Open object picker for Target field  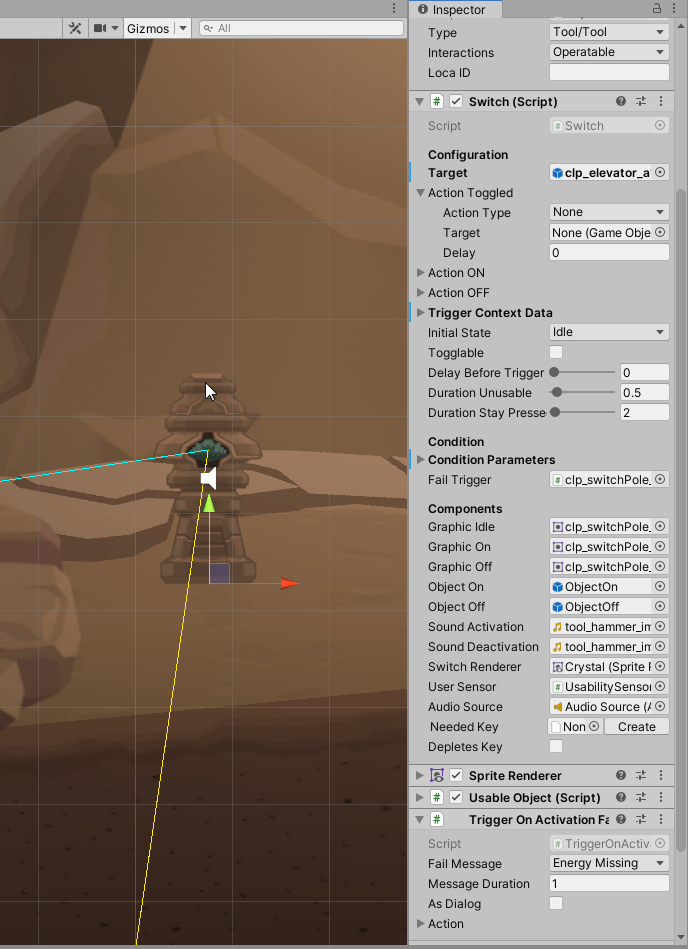(660, 173)
